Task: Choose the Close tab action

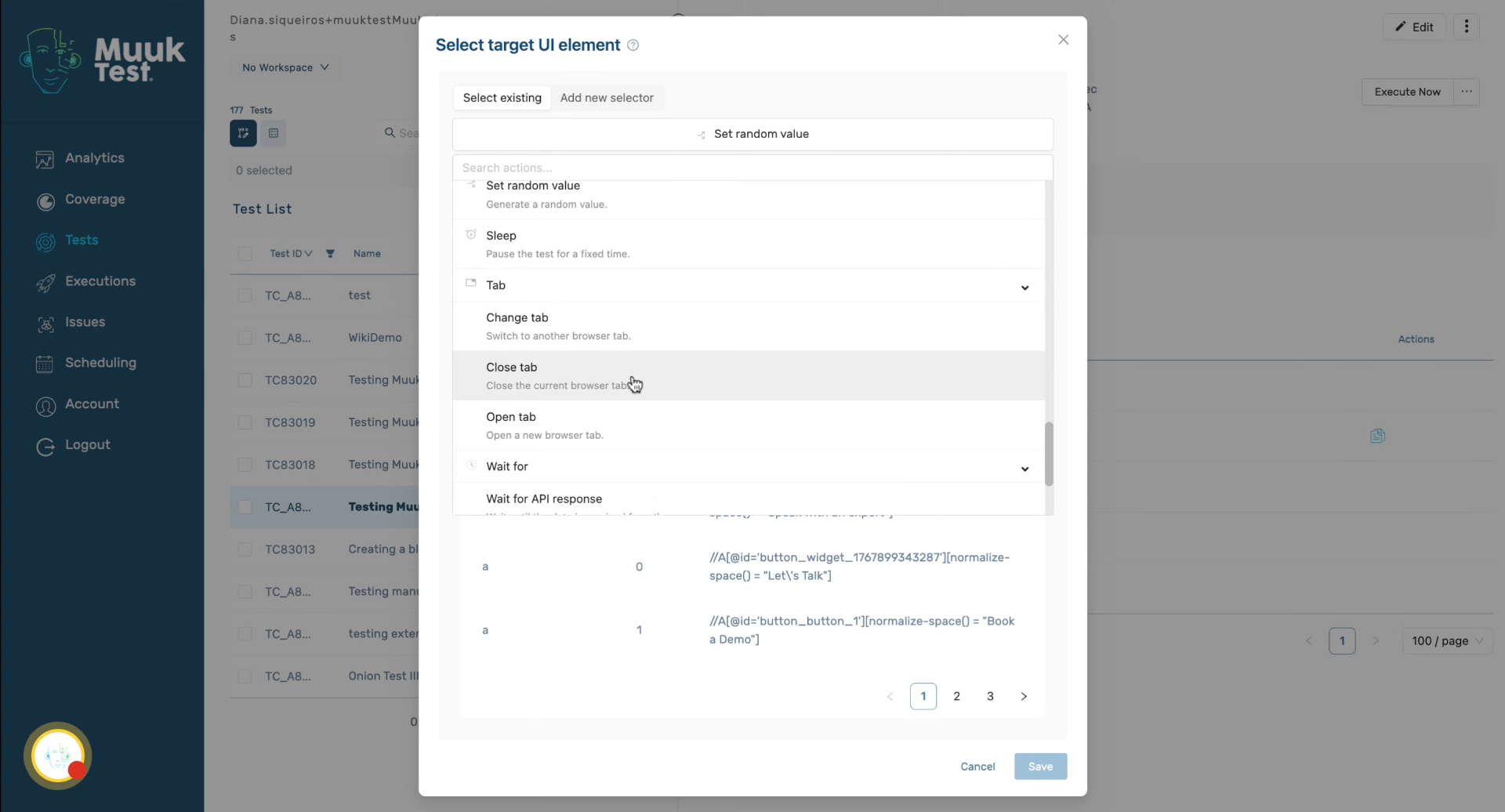Action: point(749,375)
